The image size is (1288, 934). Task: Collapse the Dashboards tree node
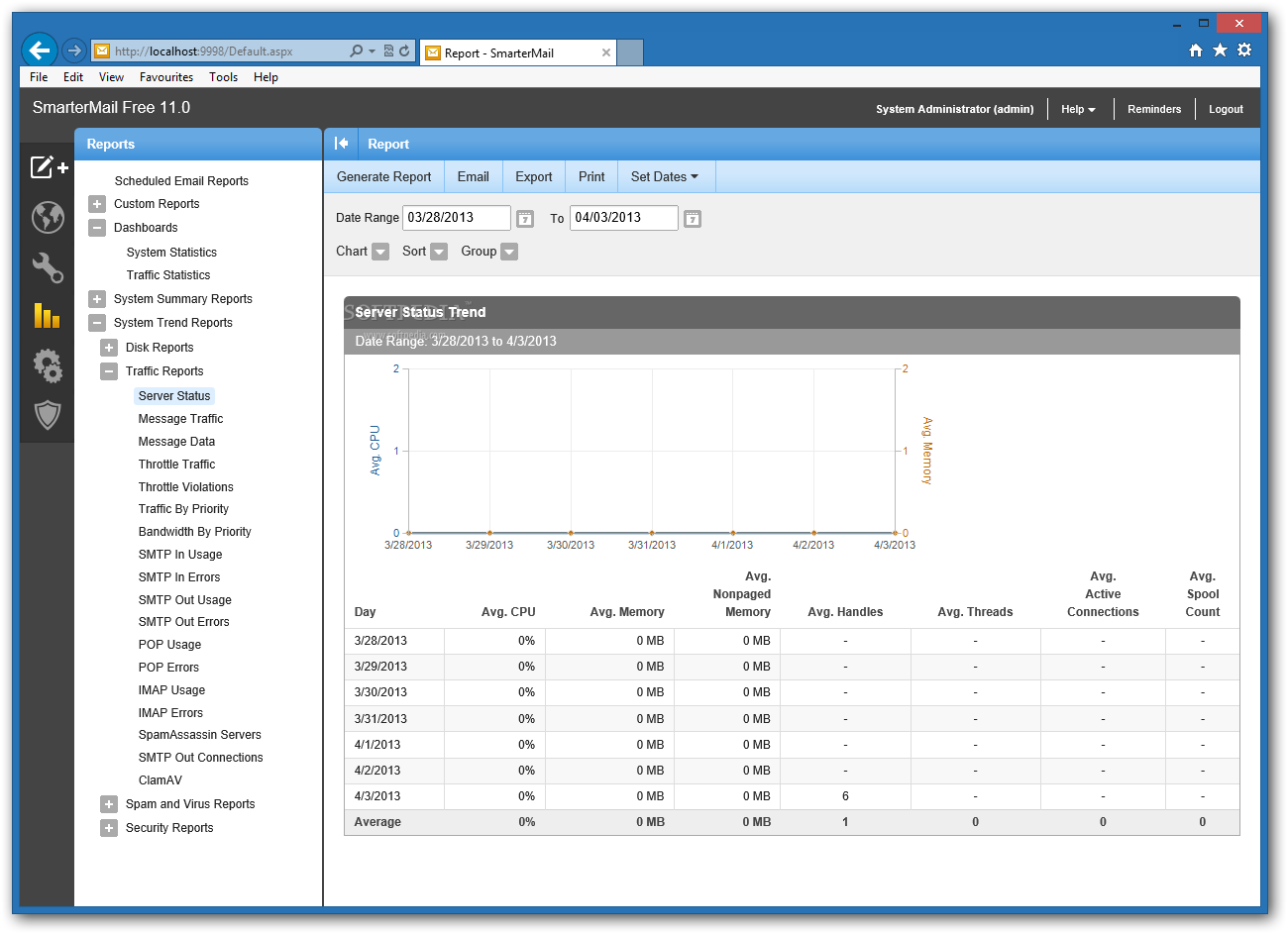97,228
